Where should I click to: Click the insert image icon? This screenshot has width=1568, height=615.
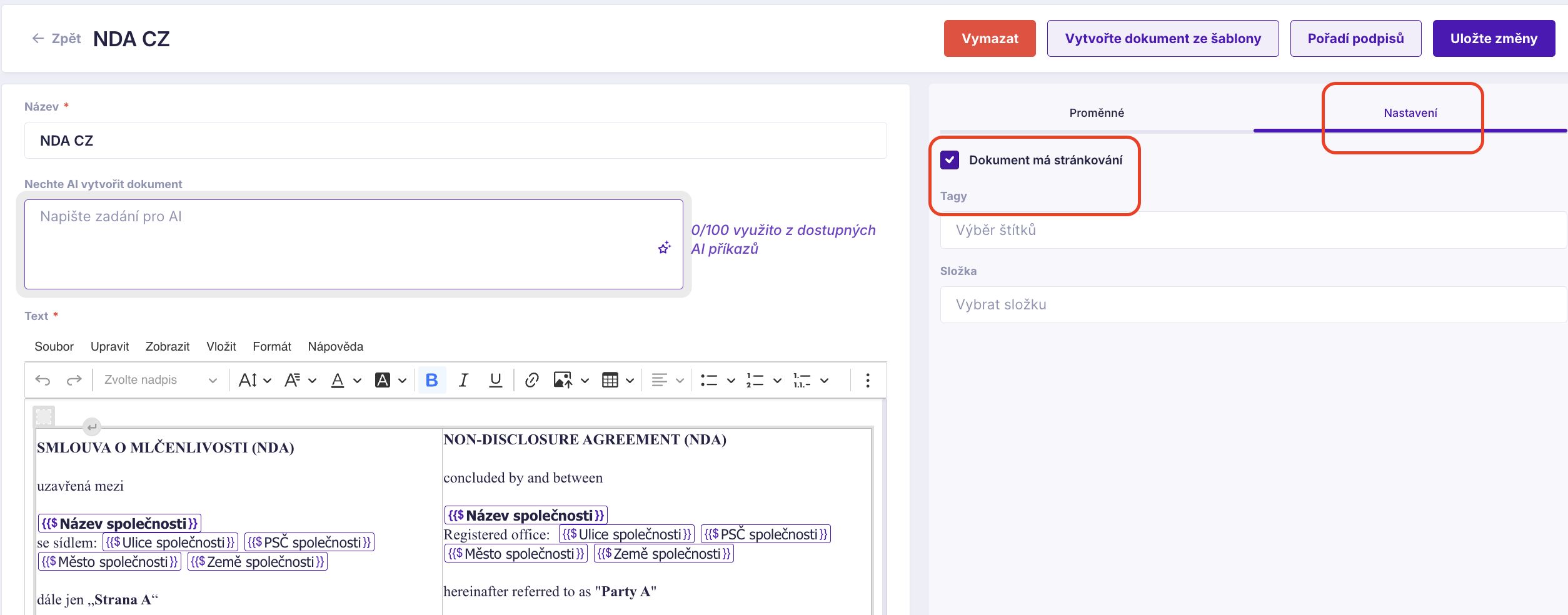(562, 380)
